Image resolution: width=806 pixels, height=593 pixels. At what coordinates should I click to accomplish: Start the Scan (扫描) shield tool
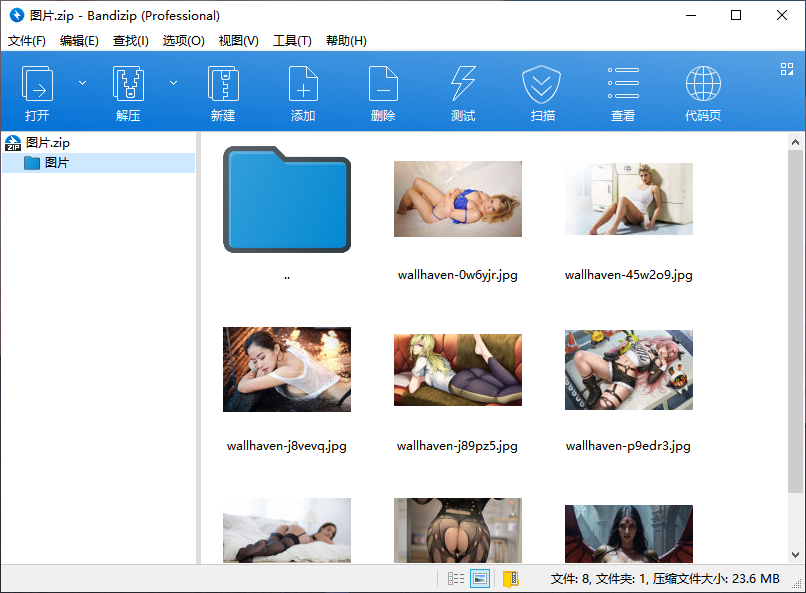543,85
